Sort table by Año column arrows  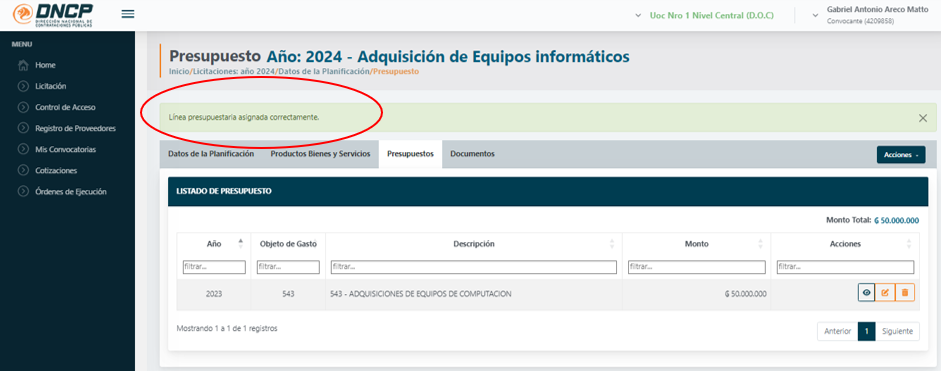tap(241, 243)
